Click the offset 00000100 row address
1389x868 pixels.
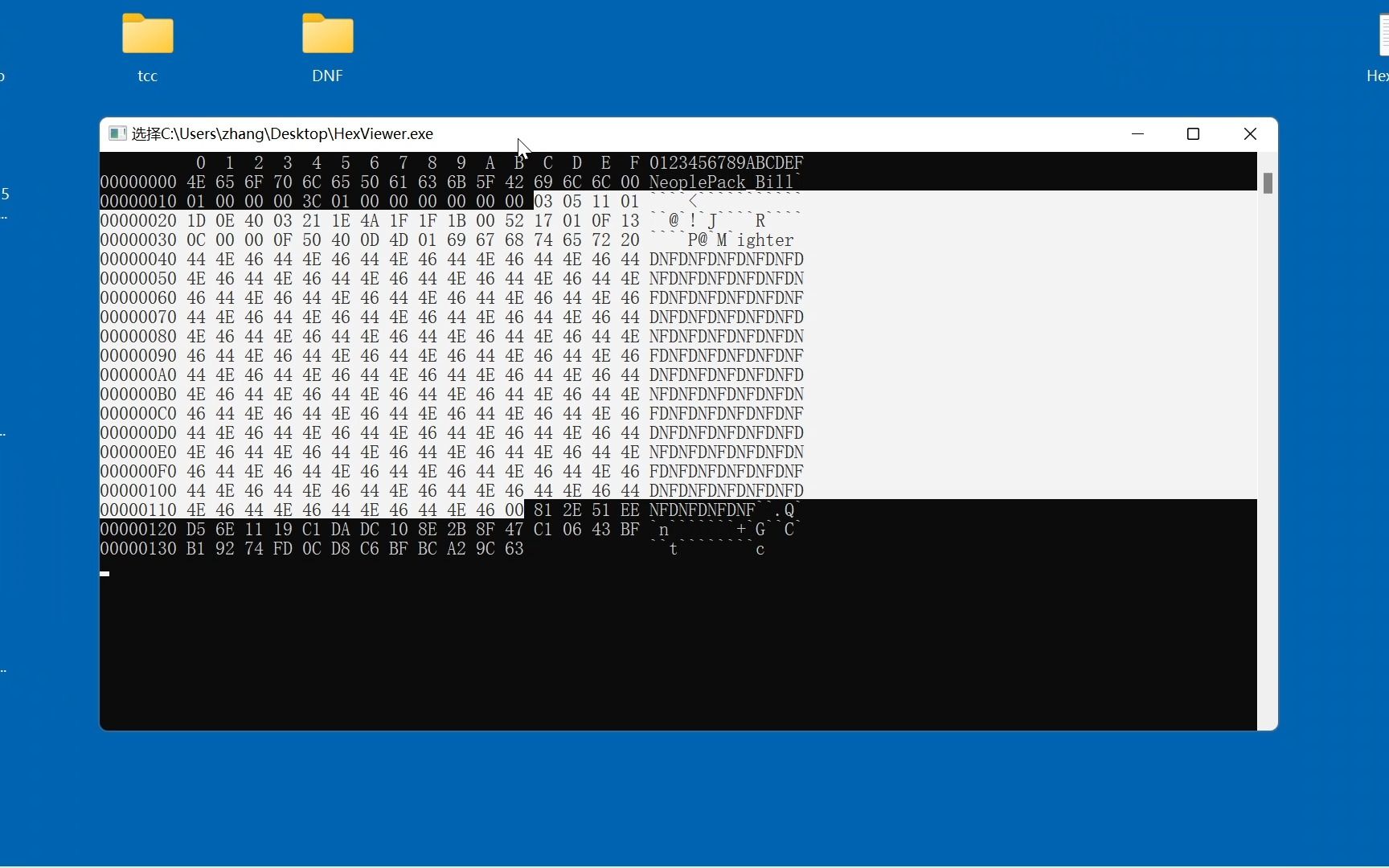click(x=138, y=491)
